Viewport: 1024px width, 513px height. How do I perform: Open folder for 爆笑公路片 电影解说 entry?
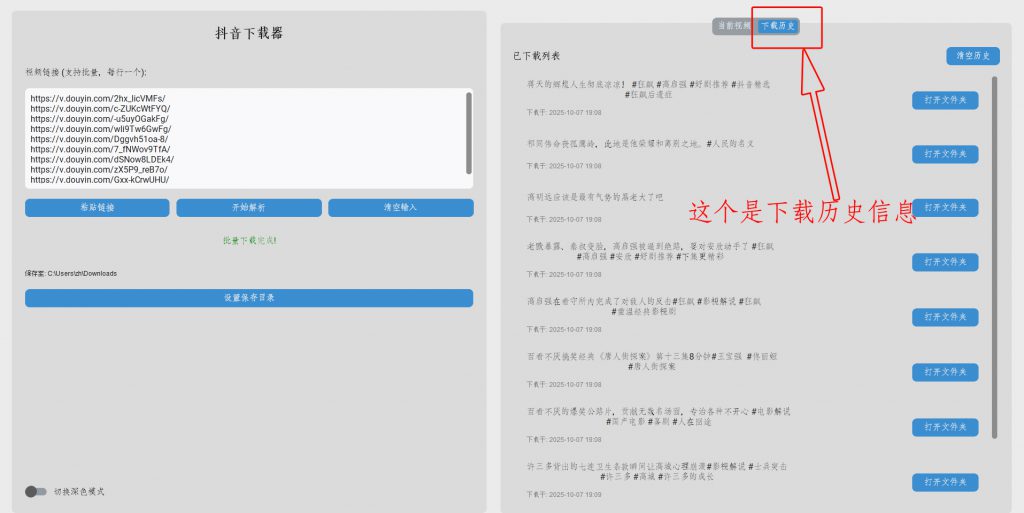[944, 427]
